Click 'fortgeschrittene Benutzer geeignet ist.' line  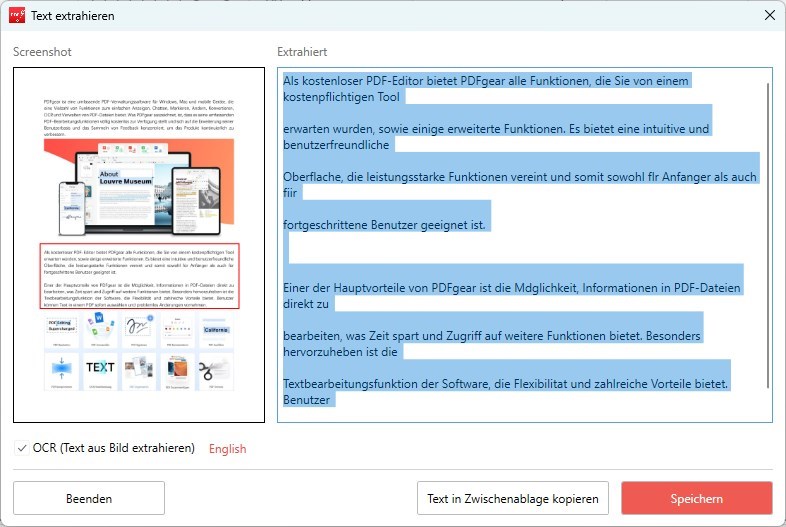point(384,225)
